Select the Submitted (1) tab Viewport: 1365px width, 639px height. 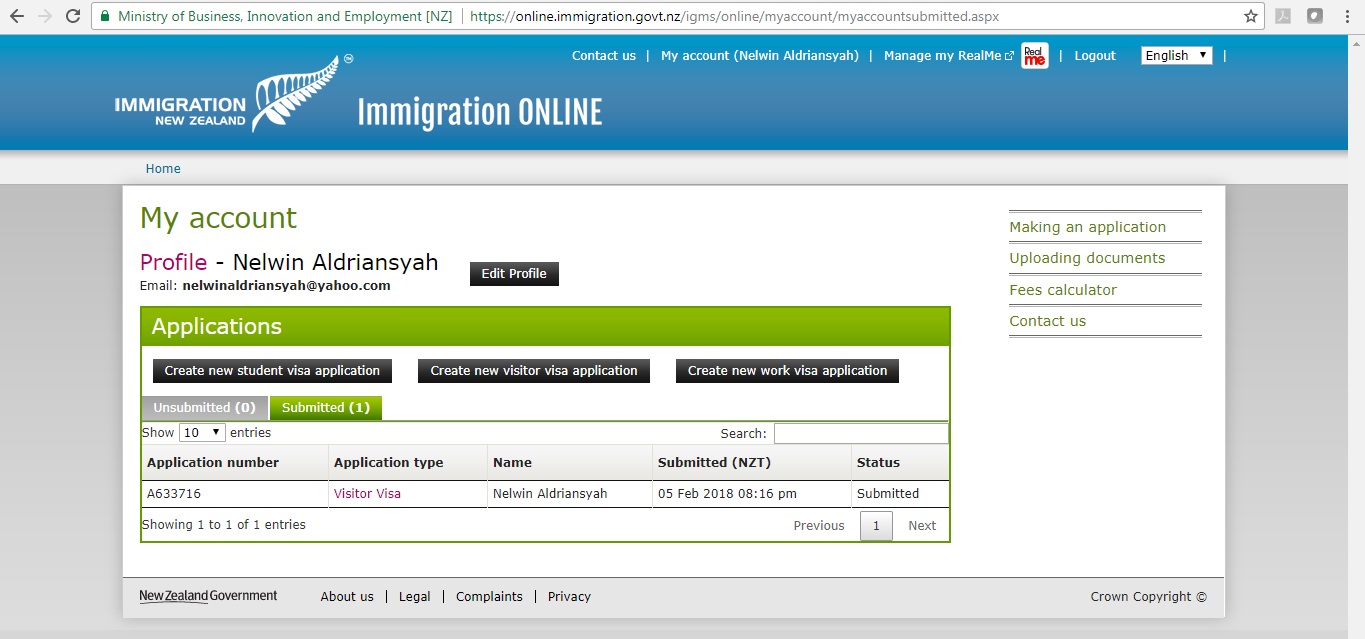(x=325, y=408)
